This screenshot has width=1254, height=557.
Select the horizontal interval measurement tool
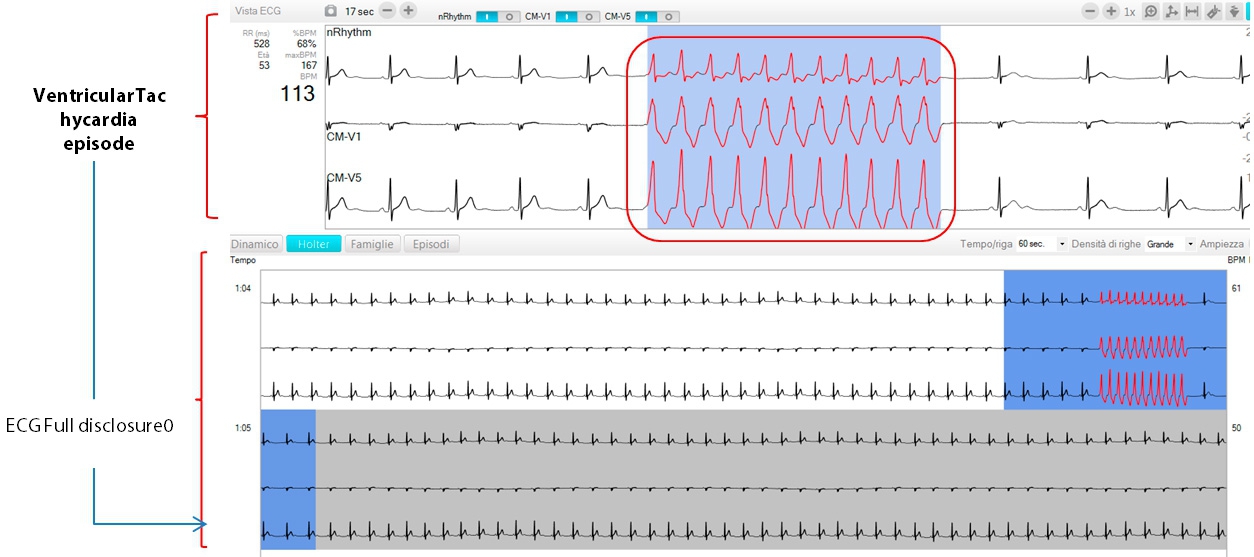1192,12
